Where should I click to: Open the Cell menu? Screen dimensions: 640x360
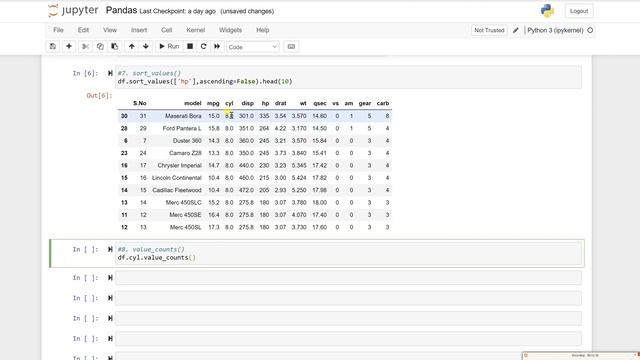[167, 30]
